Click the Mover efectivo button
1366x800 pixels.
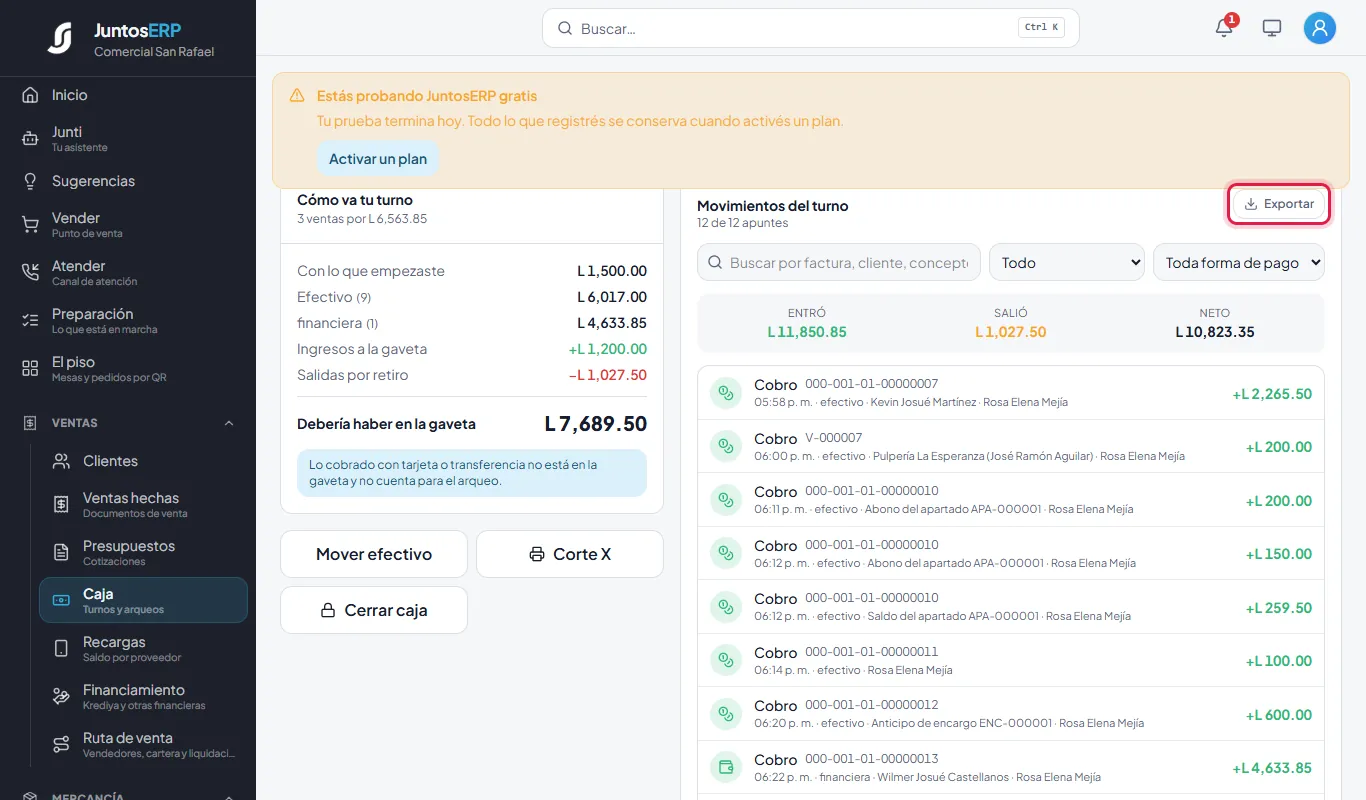click(374, 554)
